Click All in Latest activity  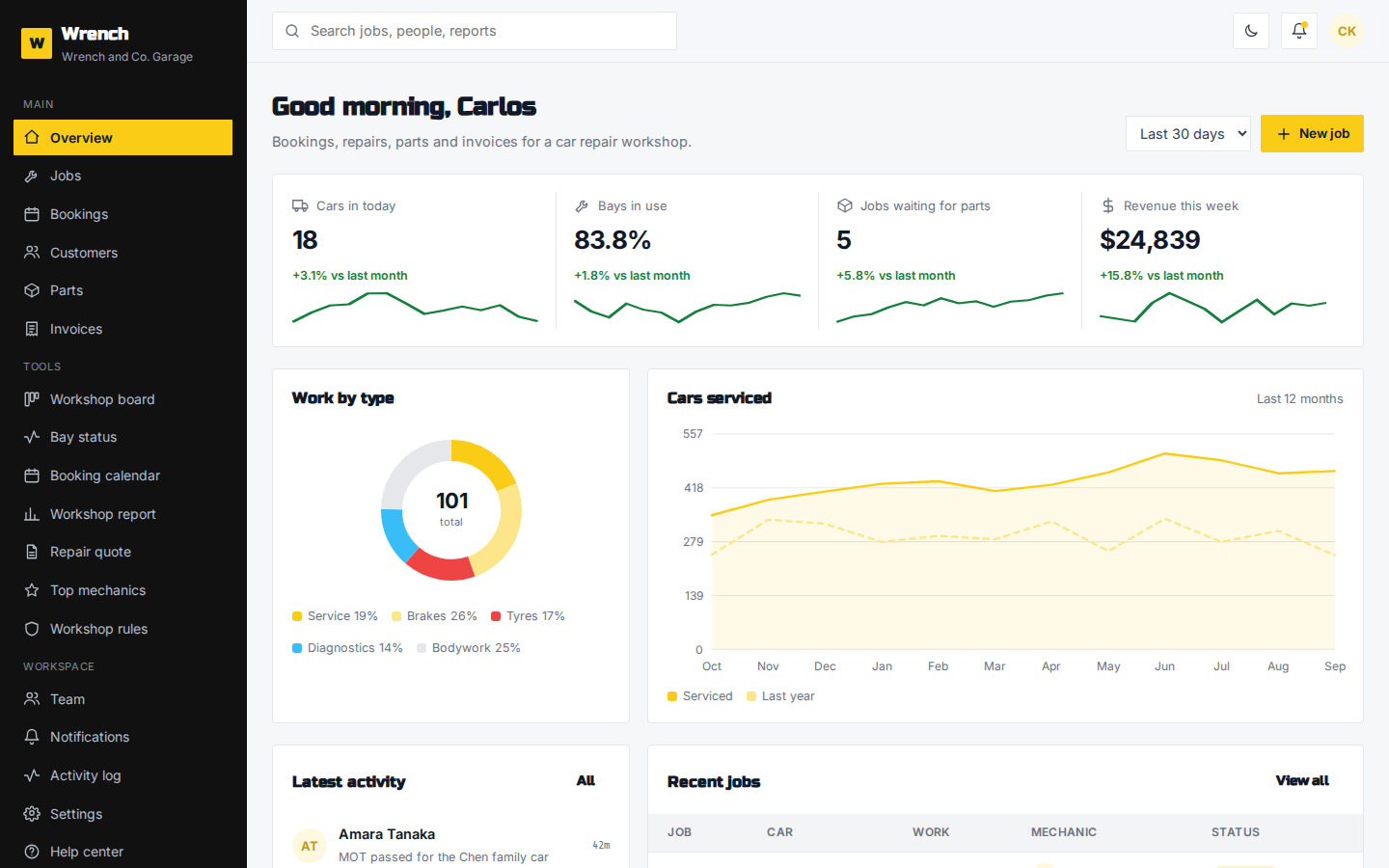coord(586,780)
